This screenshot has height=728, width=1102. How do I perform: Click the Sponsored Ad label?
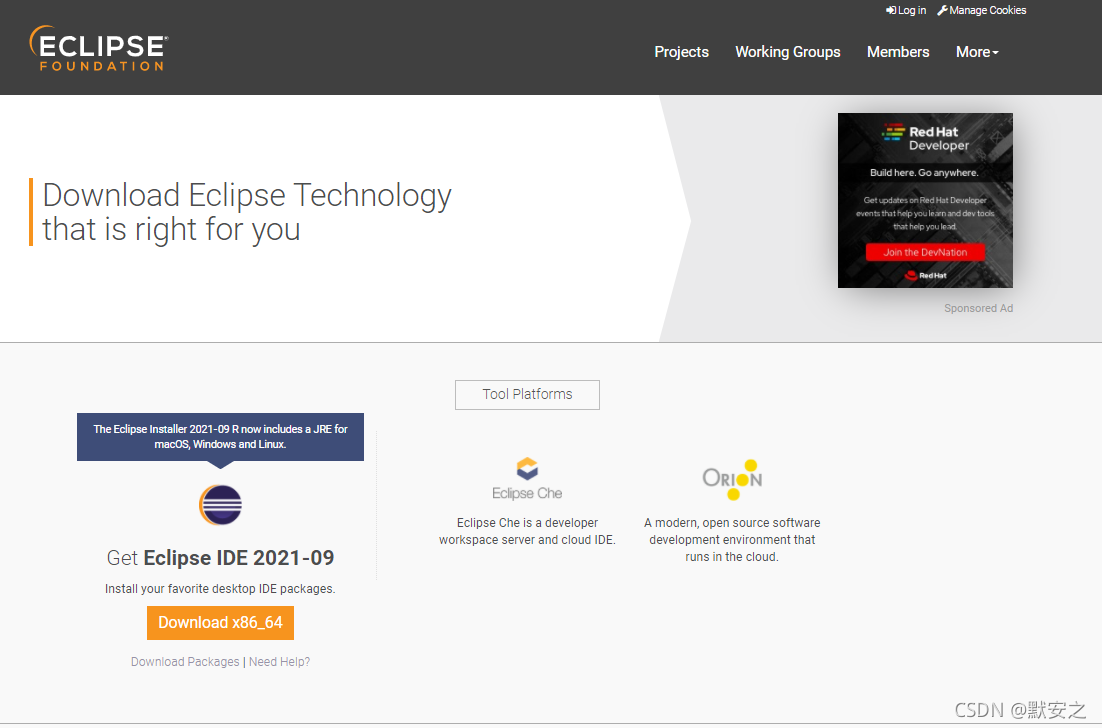pyautogui.click(x=978, y=308)
